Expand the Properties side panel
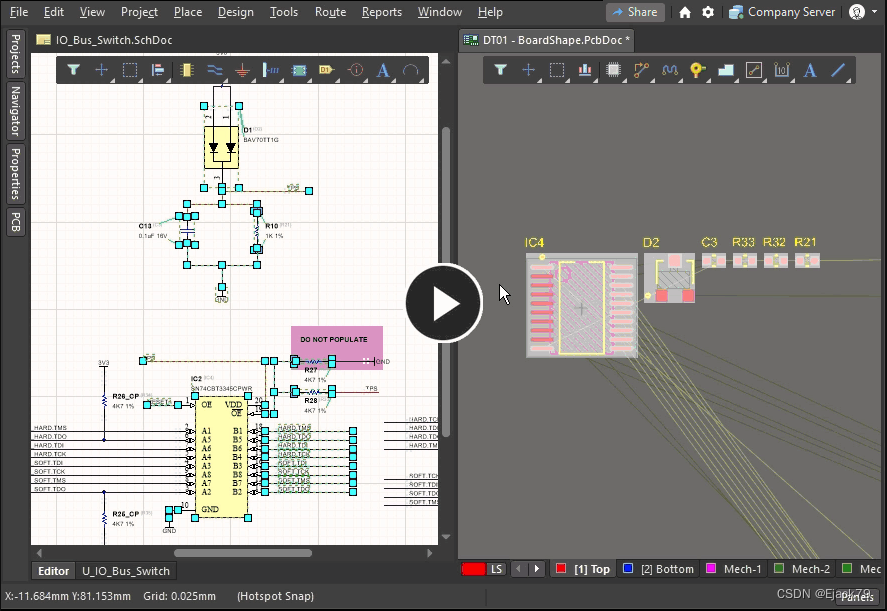This screenshot has width=887, height=611. coord(15,173)
